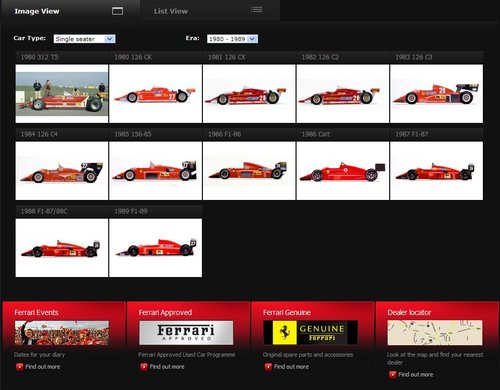Viewport: 500px width, 390px height.
Task: Click the red arrow icon under Ferrari Events
Action: click(x=20, y=367)
